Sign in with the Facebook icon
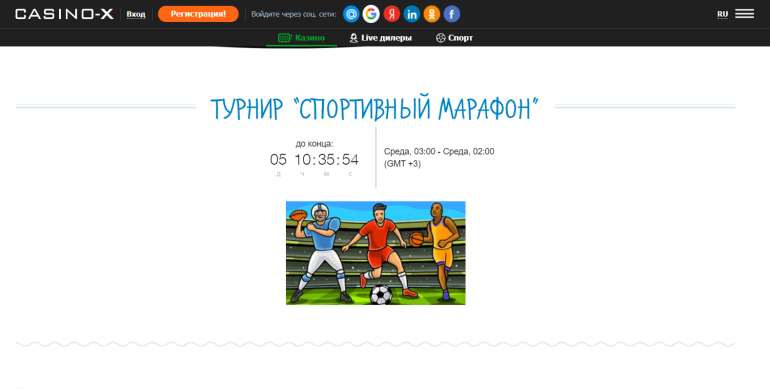The width and height of the screenshot is (770, 389). coord(452,14)
